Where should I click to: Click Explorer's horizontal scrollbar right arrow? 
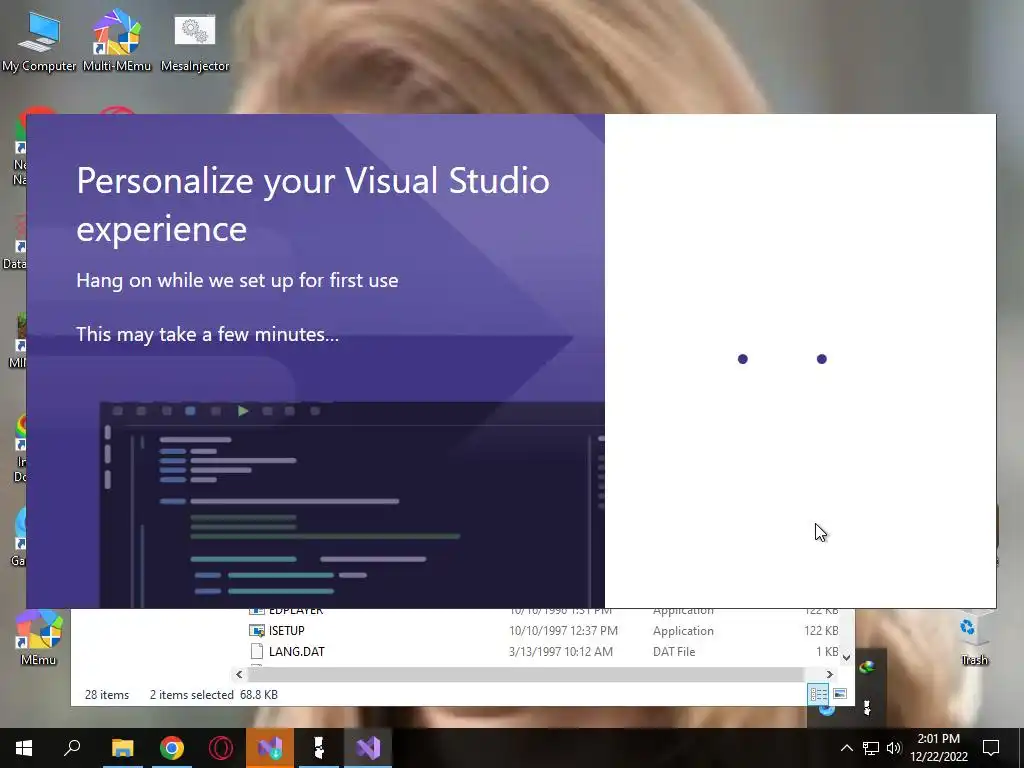[x=829, y=675]
